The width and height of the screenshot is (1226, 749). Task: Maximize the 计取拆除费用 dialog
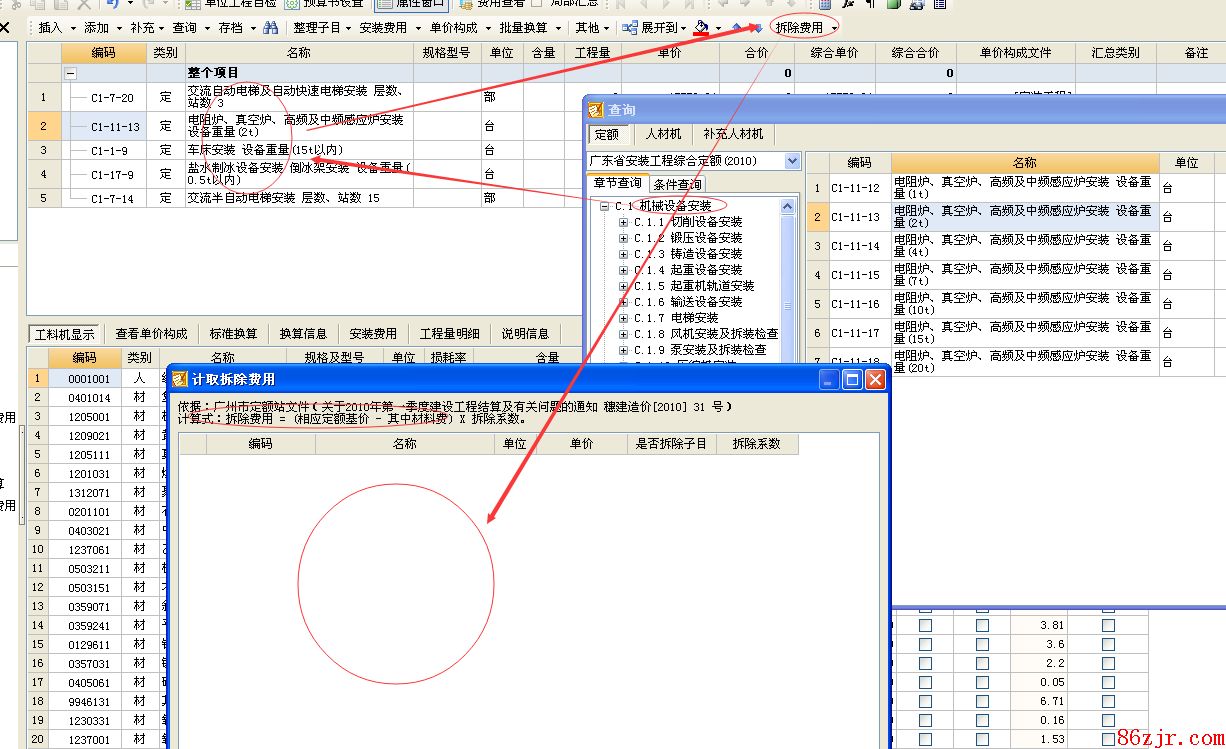(852, 379)
